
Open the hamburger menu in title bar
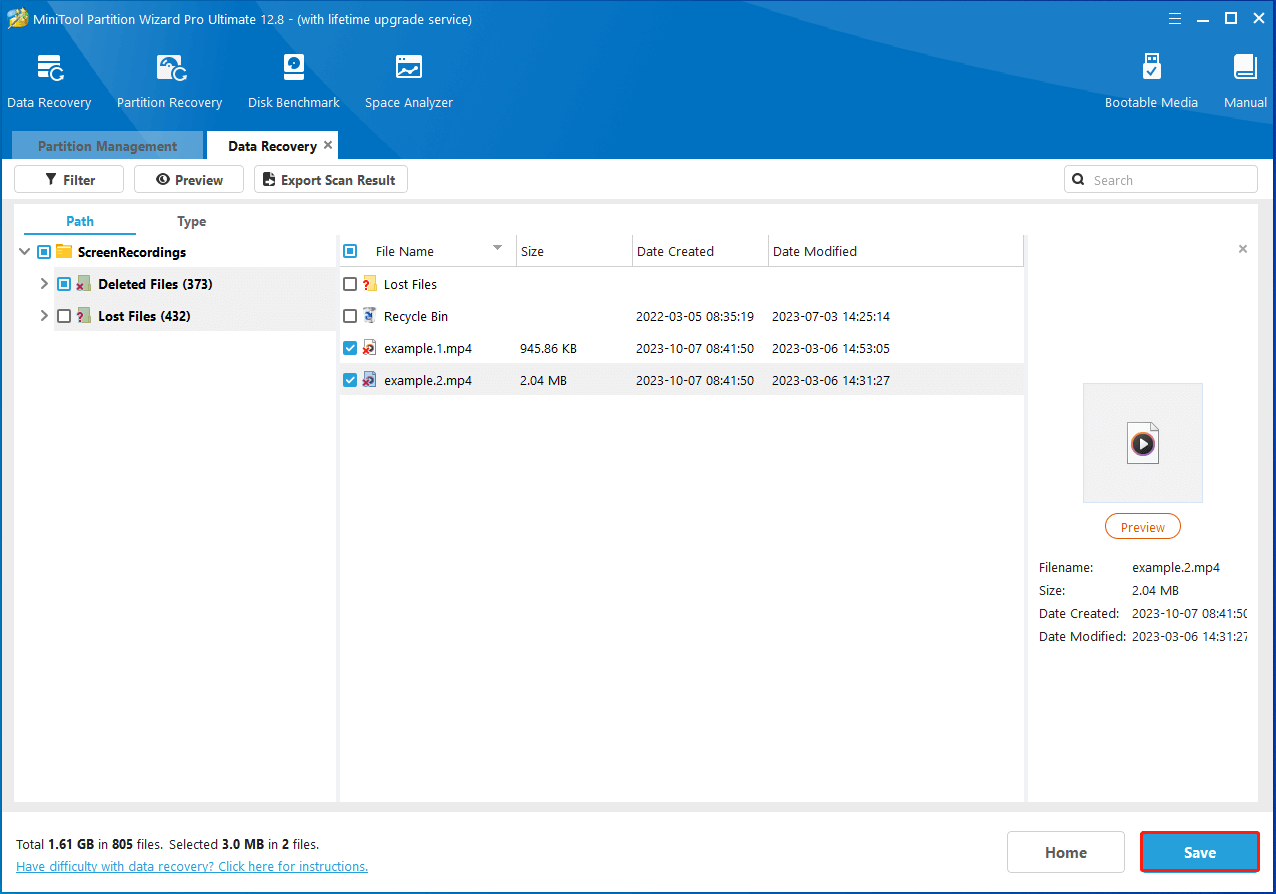point(1175,18)
